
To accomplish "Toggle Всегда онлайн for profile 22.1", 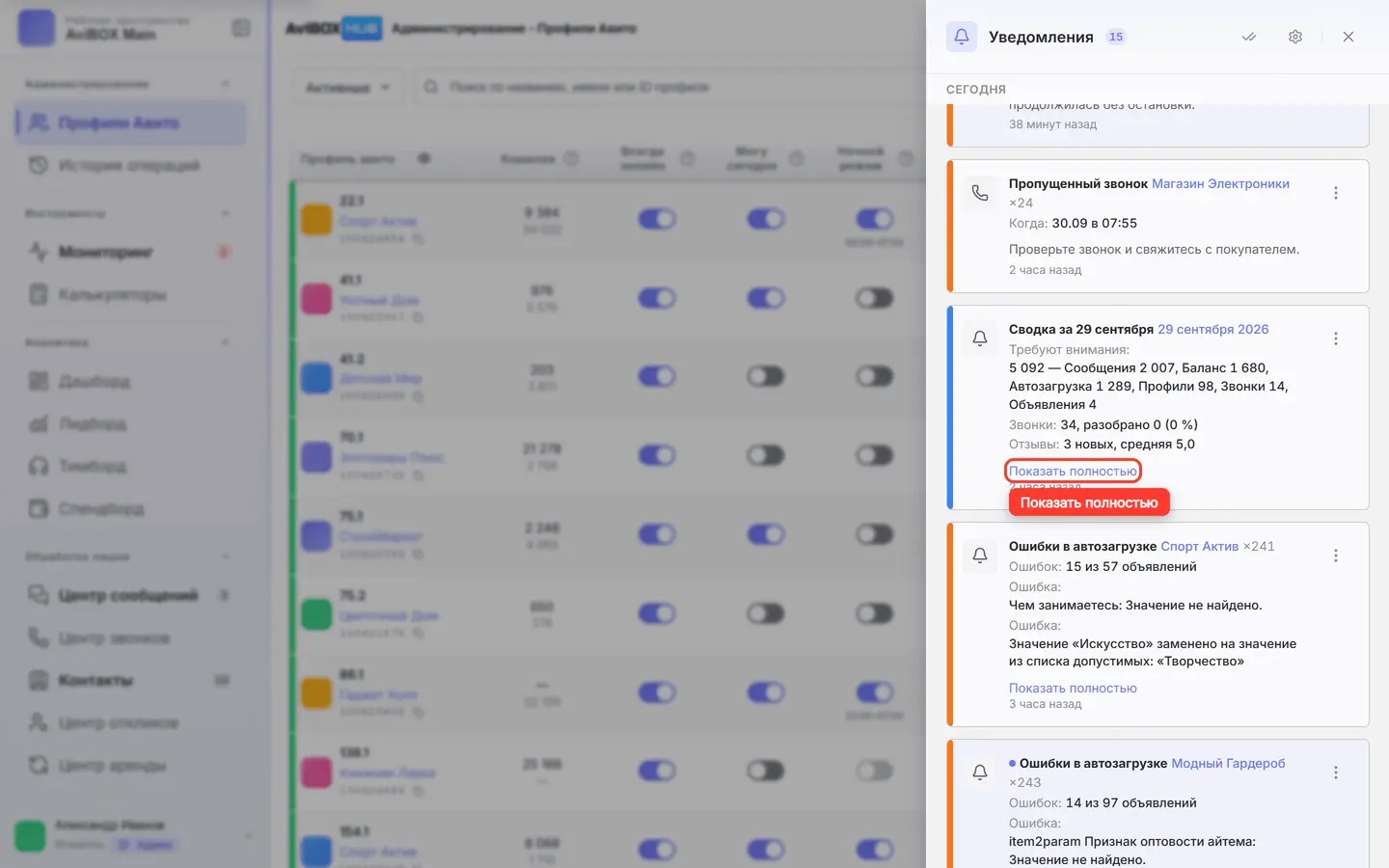I will pyautogui.click(x=657, y=219).
